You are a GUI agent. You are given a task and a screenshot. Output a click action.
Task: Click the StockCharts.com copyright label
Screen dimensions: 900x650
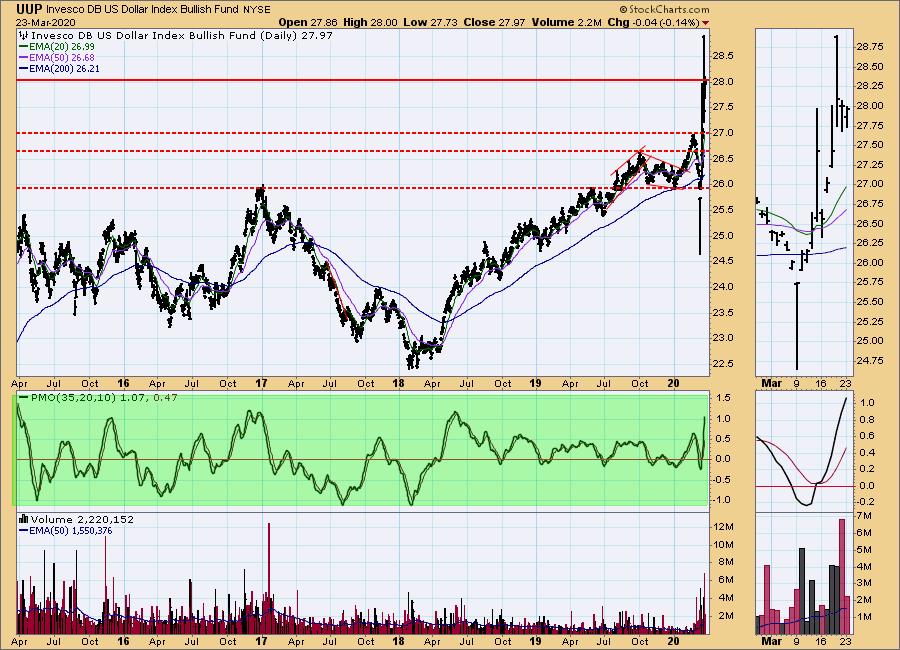[x=664, y=10]
